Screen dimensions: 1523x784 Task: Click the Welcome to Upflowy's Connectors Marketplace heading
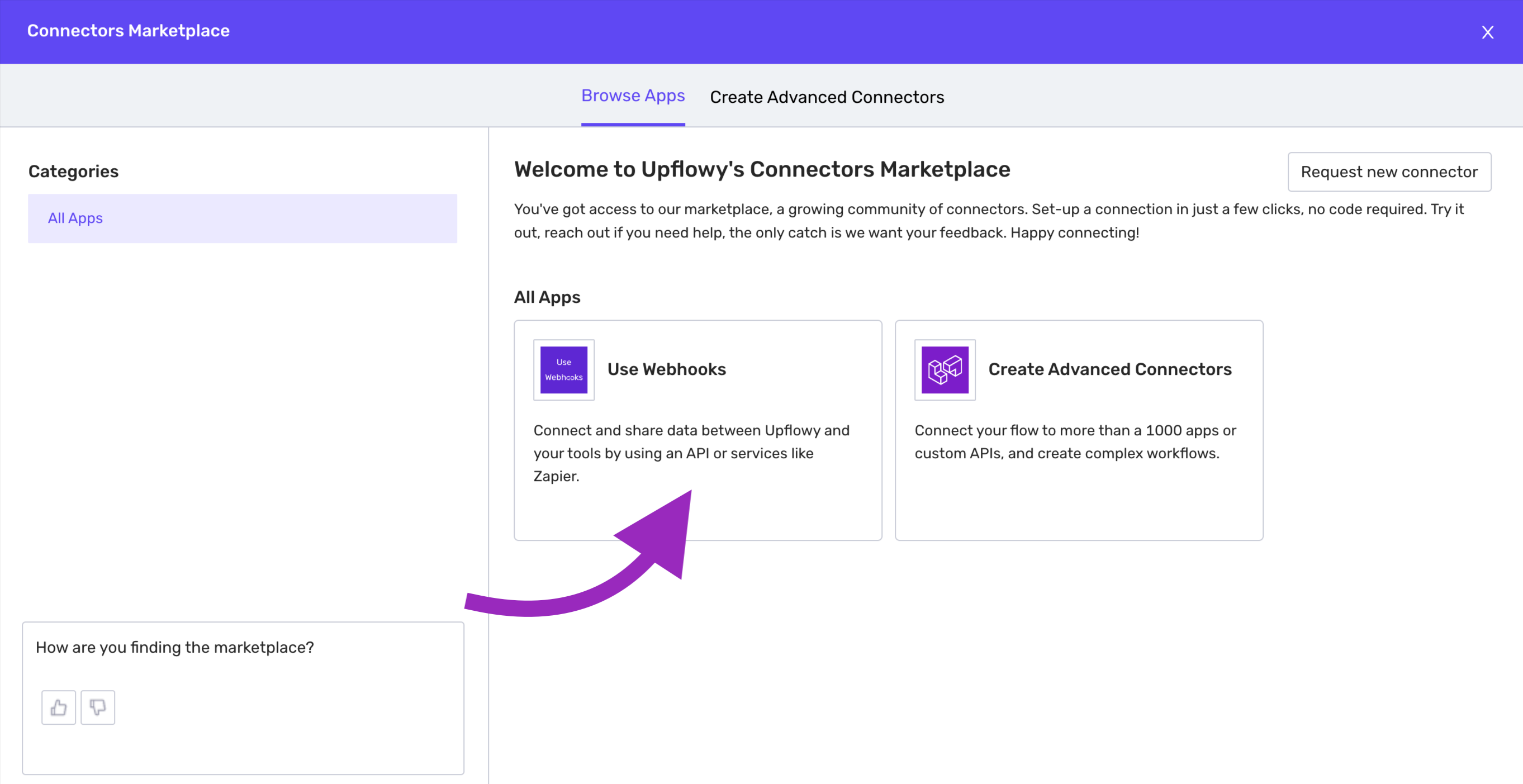[761, 169]
